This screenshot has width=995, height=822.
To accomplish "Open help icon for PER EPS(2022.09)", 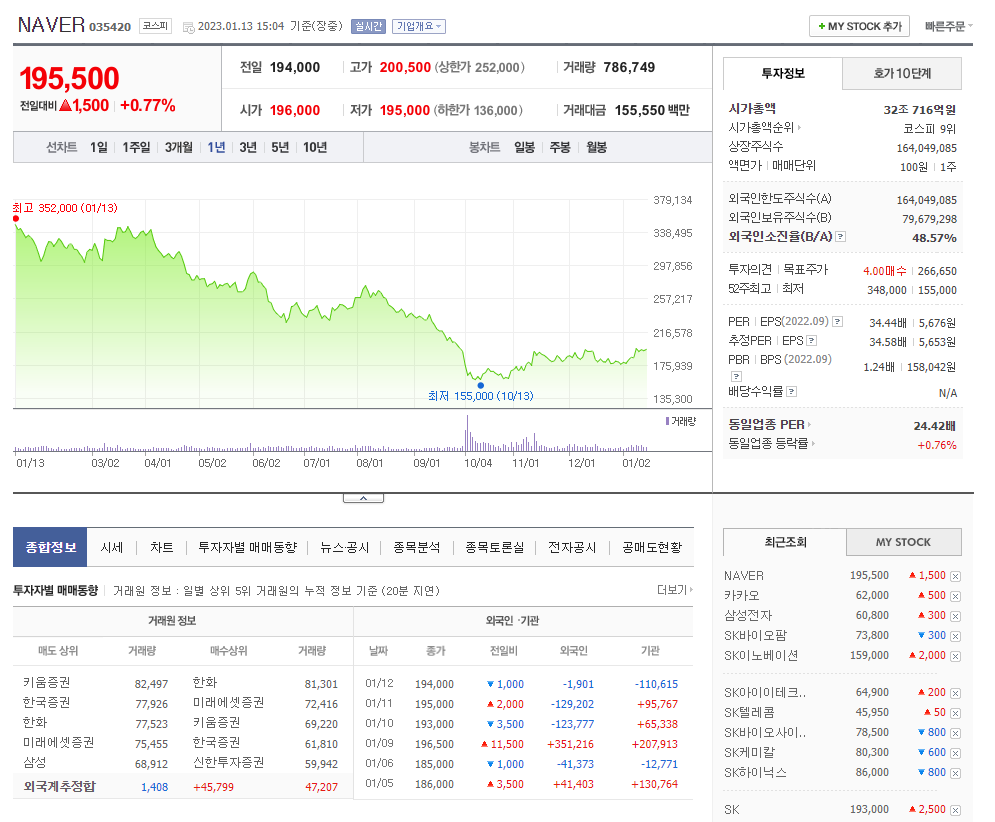I will 838,322.
